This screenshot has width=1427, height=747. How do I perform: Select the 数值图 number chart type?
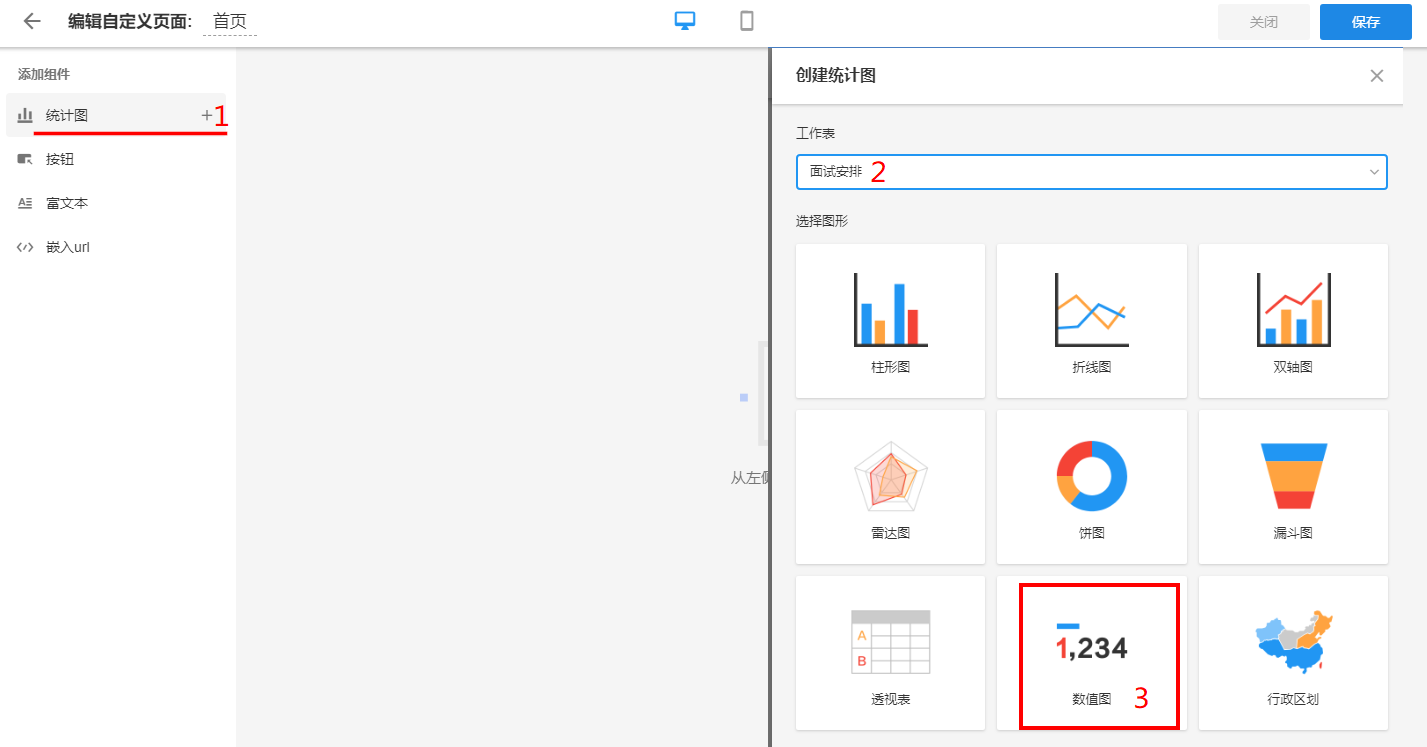1091,652
